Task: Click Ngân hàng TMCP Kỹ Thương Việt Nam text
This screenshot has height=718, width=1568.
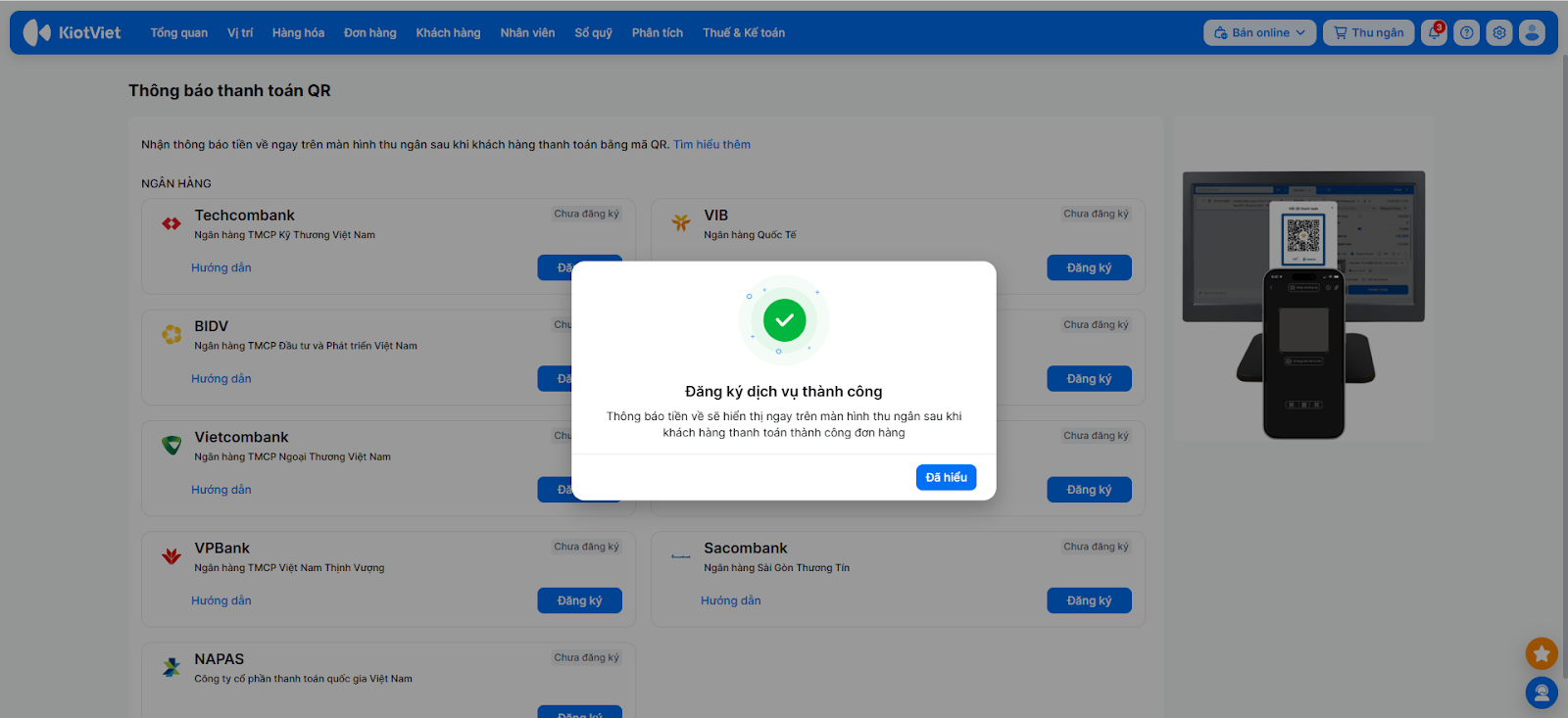Action: tap(284, 235)
